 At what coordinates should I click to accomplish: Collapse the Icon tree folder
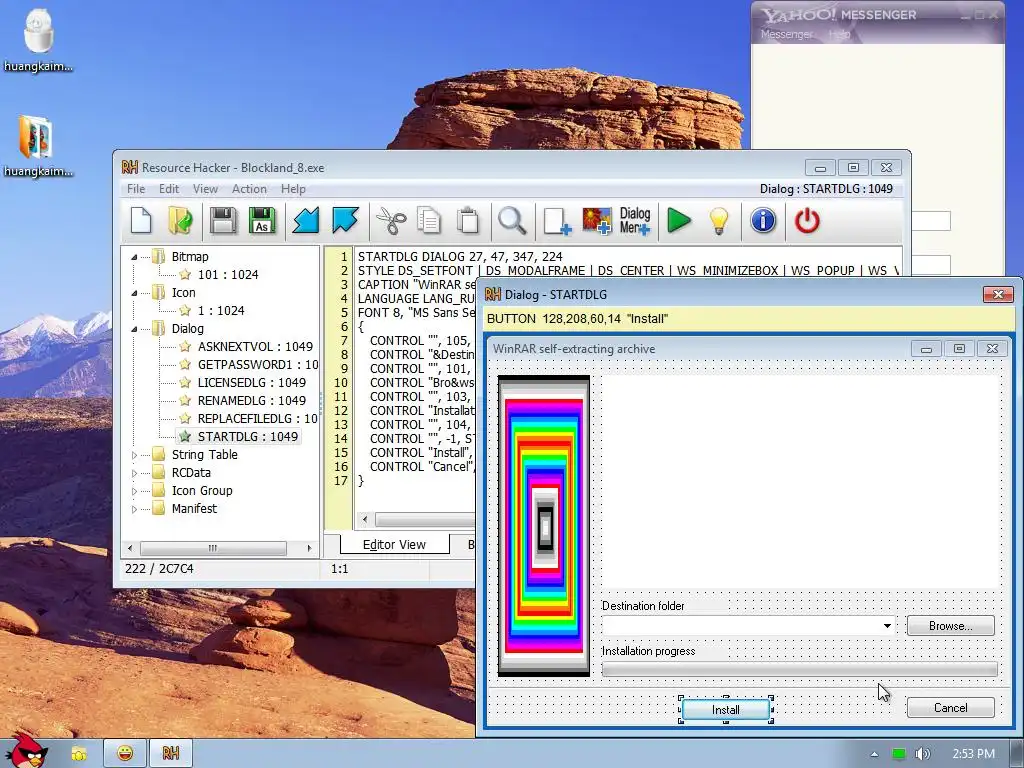[134, 293]
